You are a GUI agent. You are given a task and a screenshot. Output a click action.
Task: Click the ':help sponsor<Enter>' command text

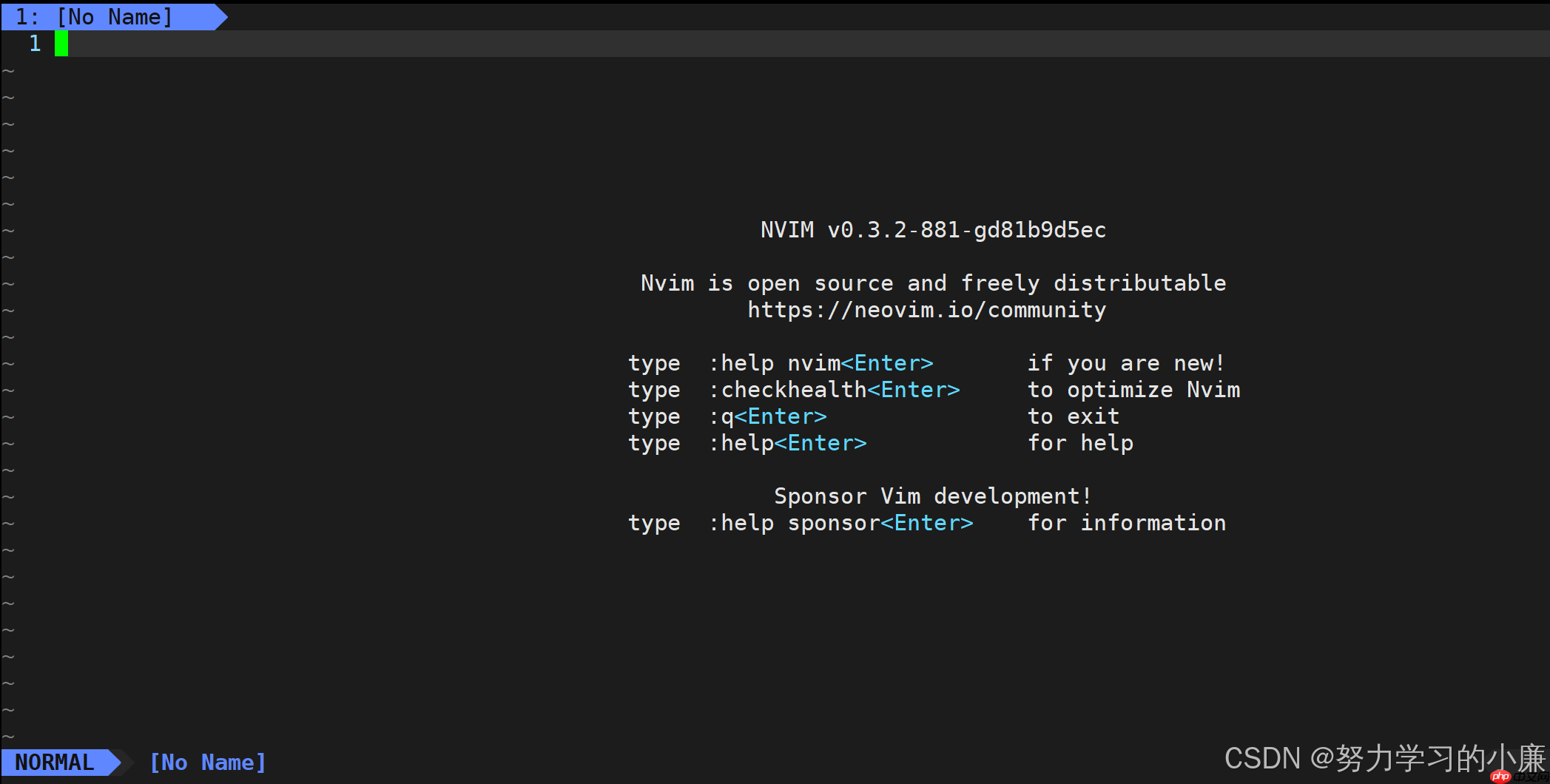pos(840,523)
